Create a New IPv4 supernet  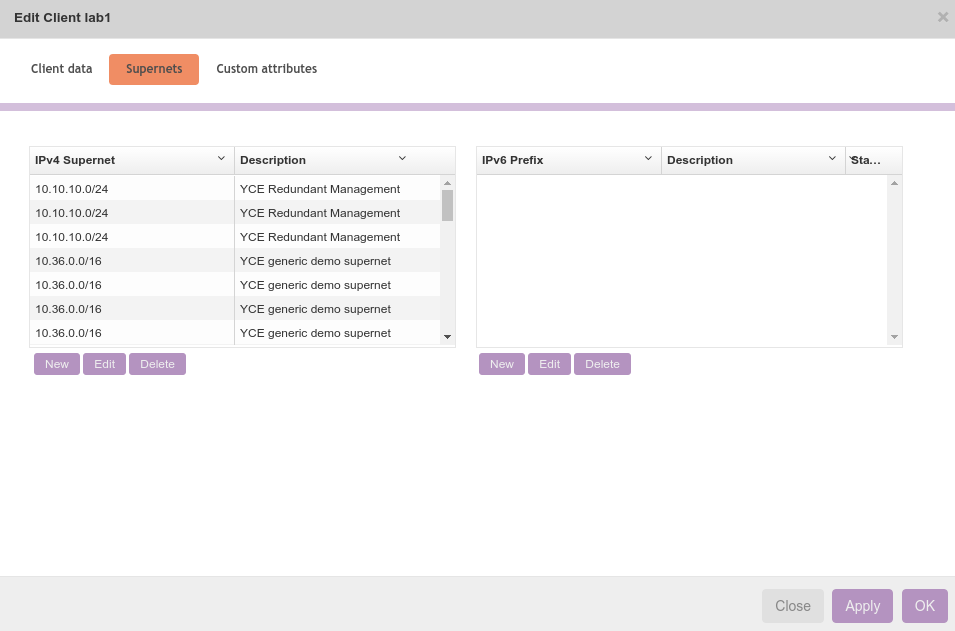(57, 364)
